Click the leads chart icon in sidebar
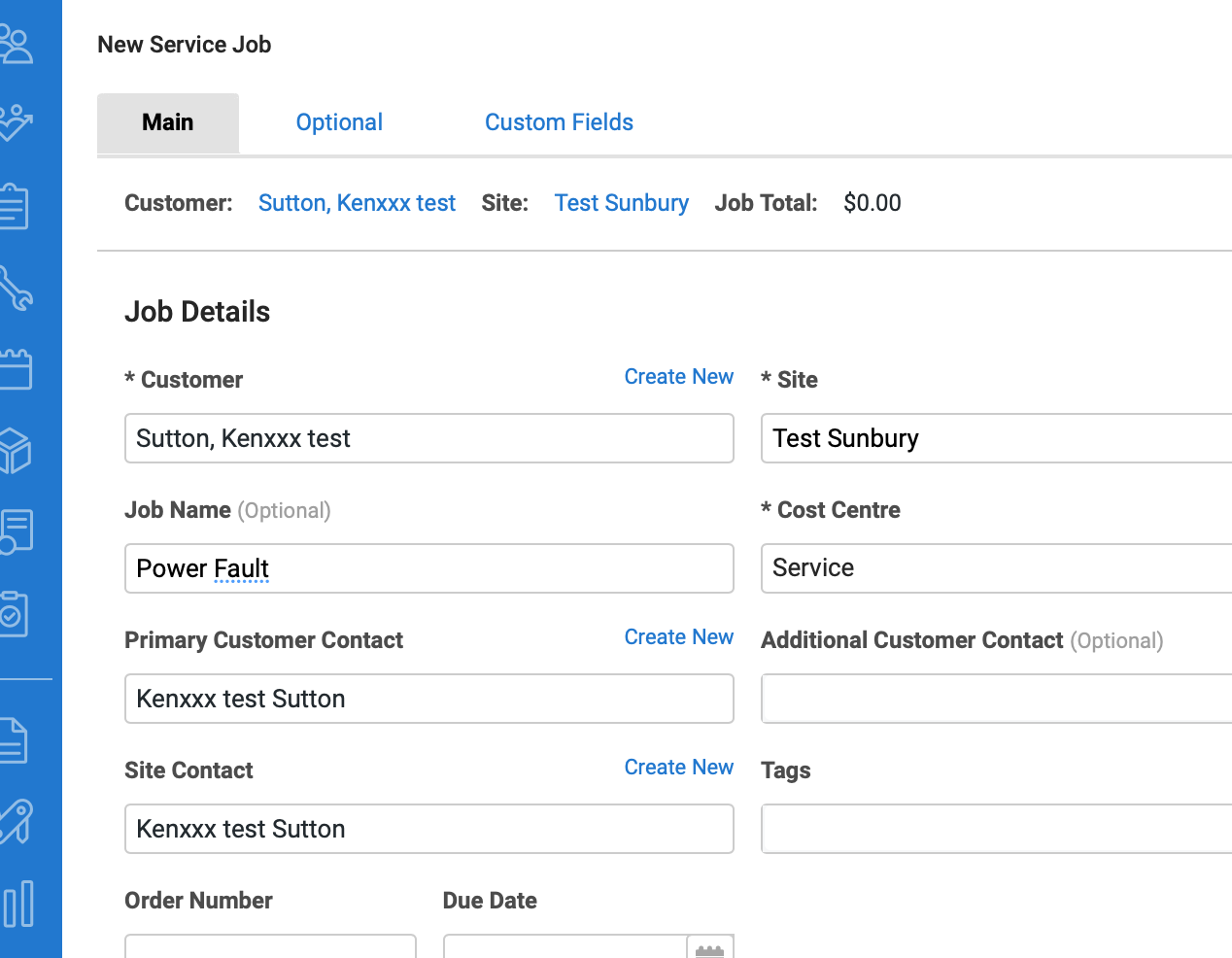The height and width of the screenshot is (958, 1232). point(17,123)
